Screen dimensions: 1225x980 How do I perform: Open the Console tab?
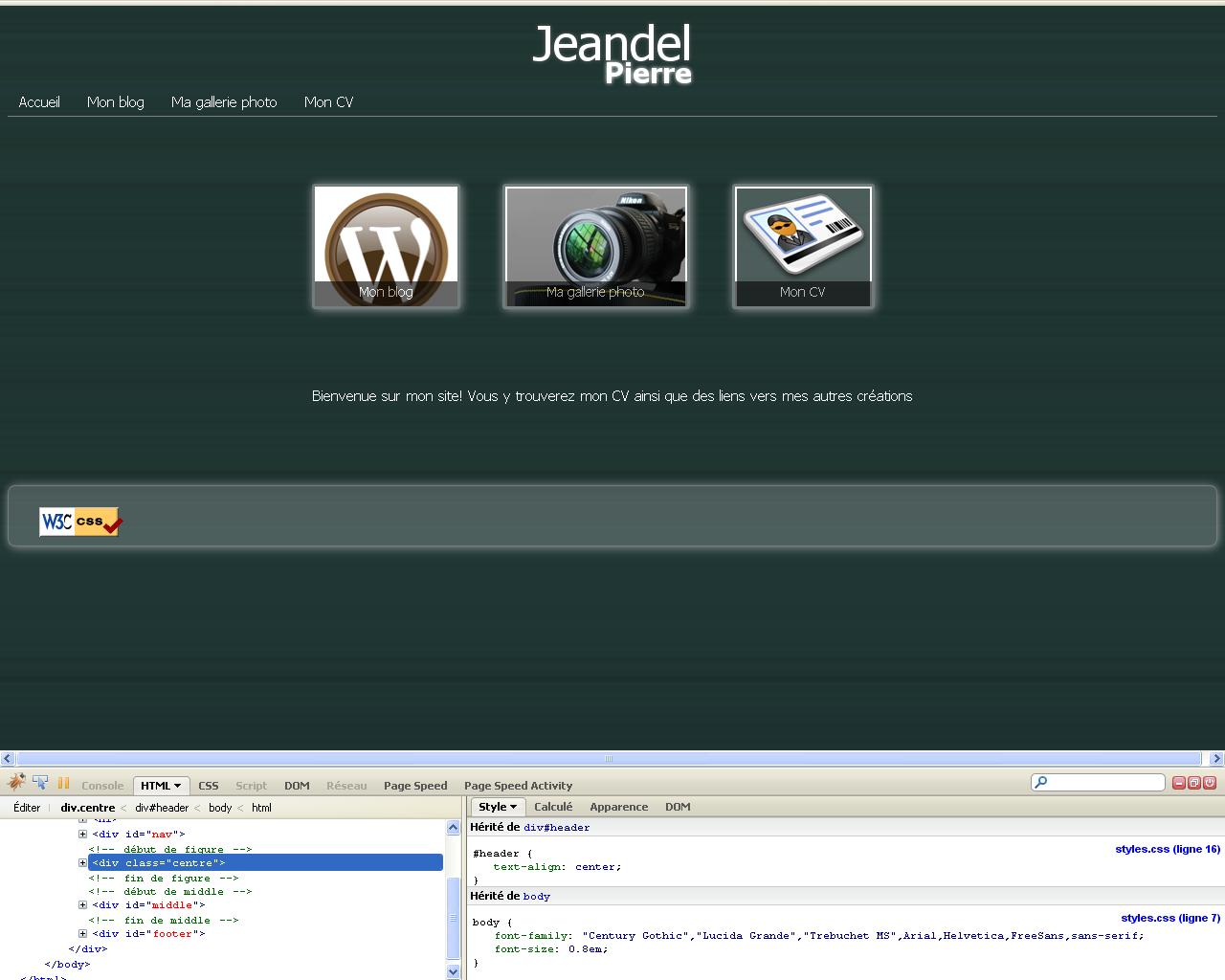[102, 786]
